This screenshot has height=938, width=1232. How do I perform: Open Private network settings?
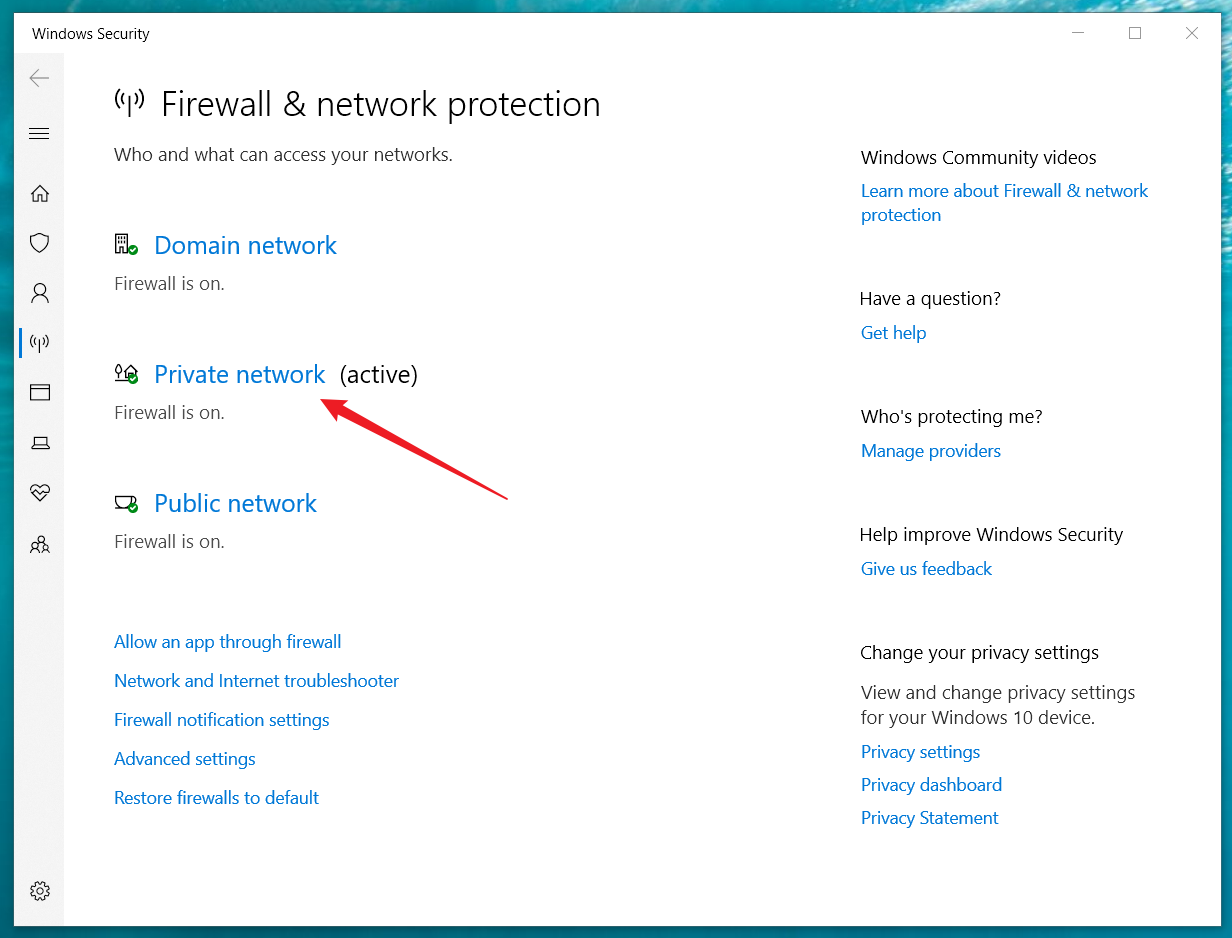[x=240, y=374]
